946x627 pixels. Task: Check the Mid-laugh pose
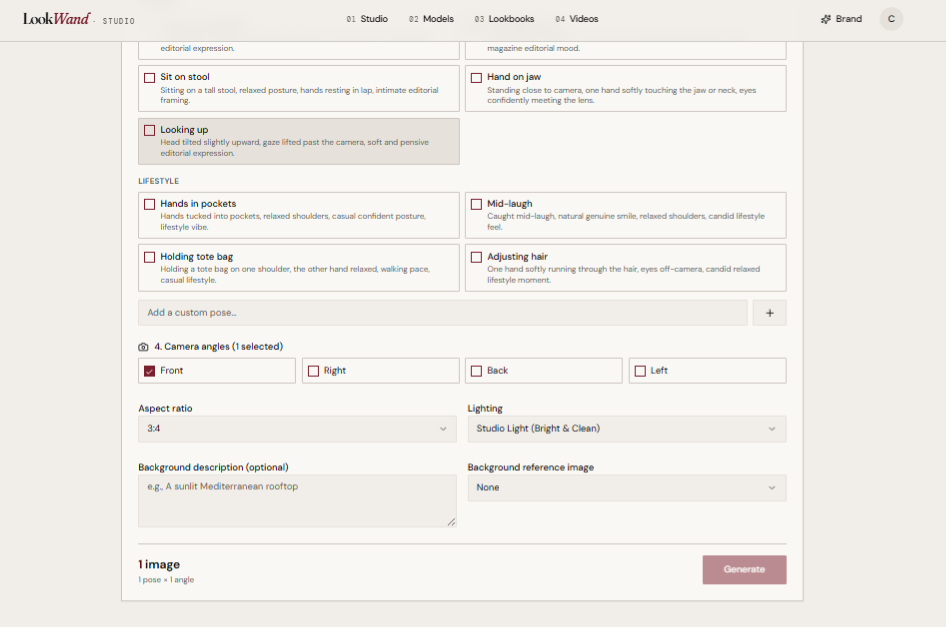click(476, 205)
